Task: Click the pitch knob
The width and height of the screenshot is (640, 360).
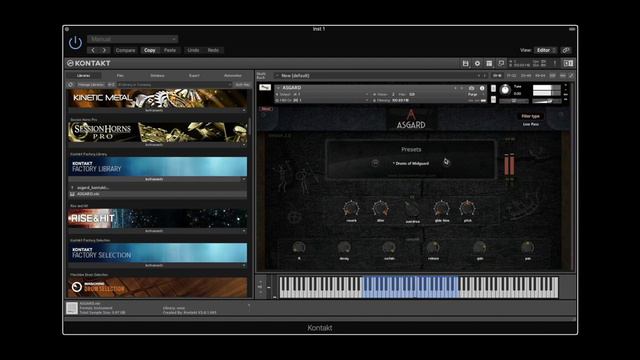Action: [x=467, y=208]
